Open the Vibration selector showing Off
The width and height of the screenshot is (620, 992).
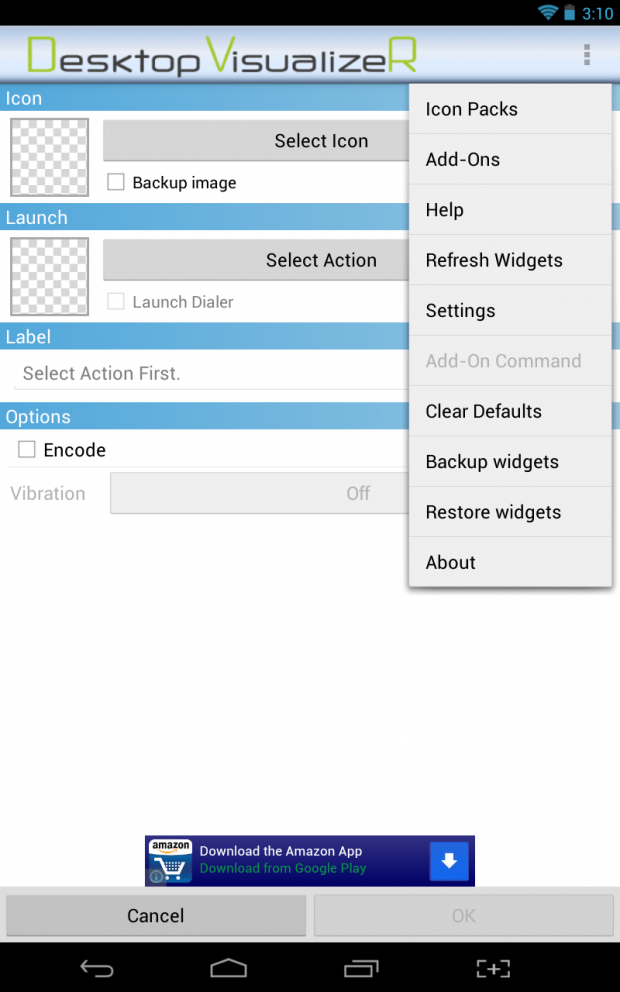(x=260, y=493)
